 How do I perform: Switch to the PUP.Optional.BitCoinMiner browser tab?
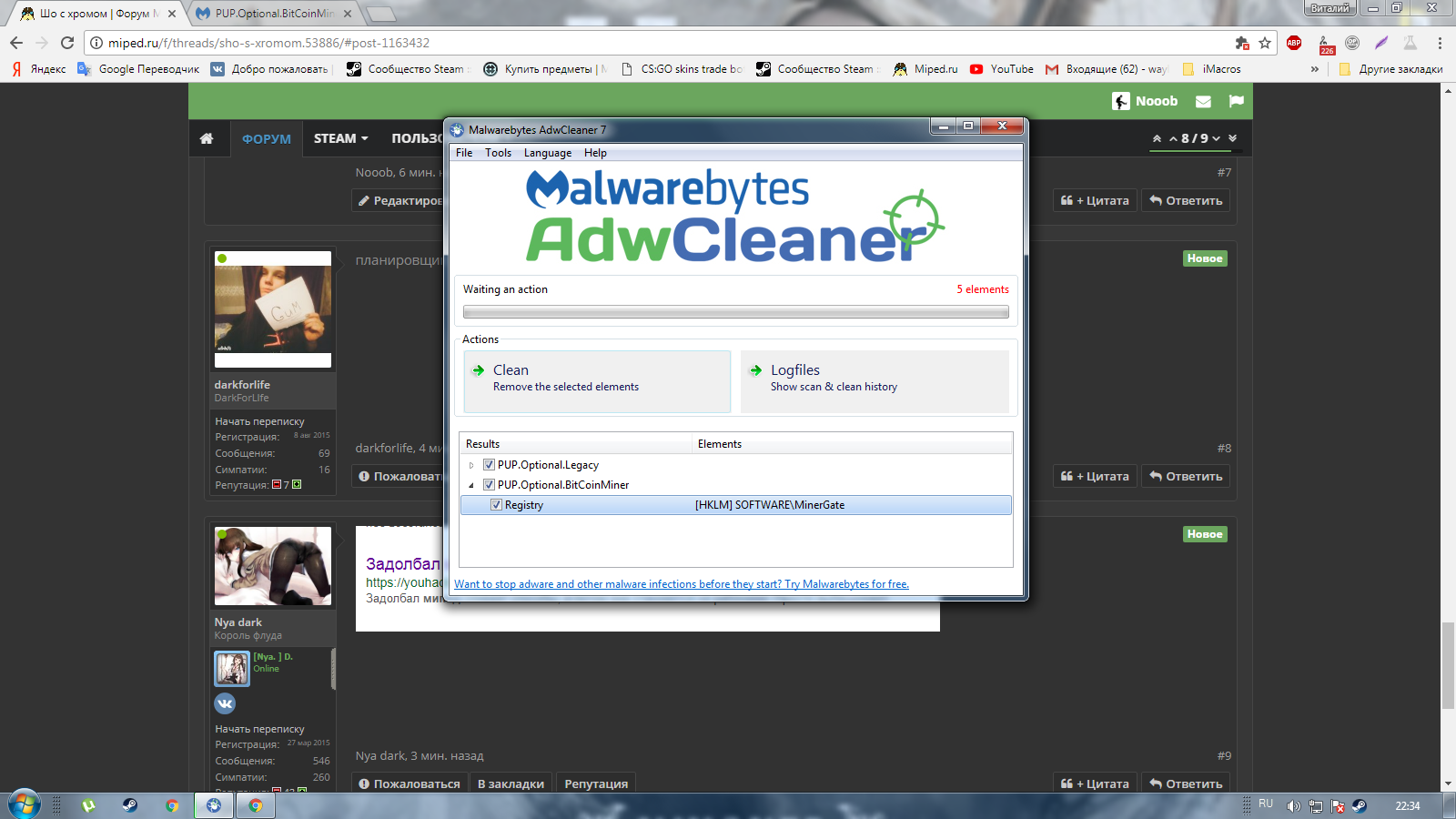click(x=274, y=14)
